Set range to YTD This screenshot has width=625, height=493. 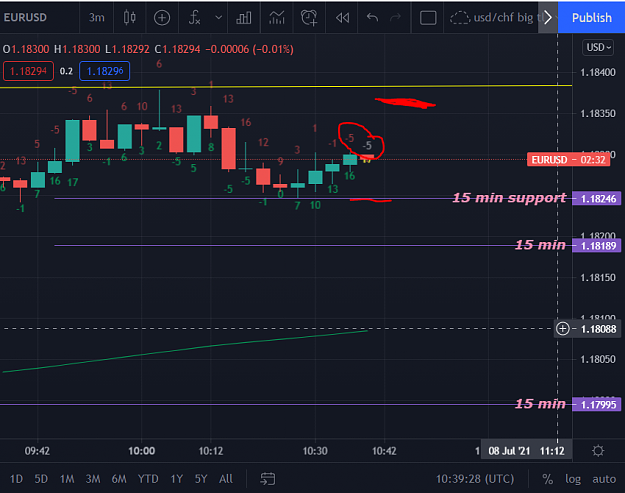tap(148, 479)
